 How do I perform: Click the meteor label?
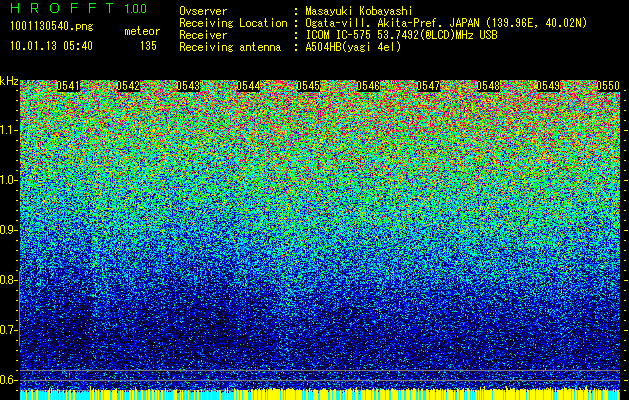coord(142,31)
